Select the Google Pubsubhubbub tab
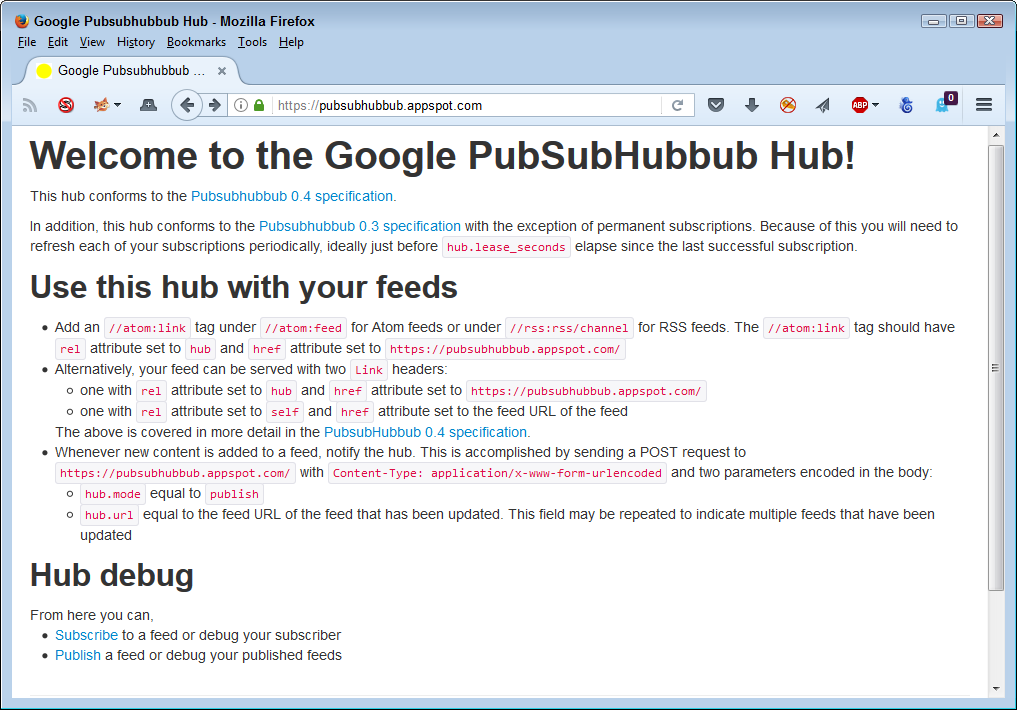This screenshot has height=710, width=1017. pos(132,71)
